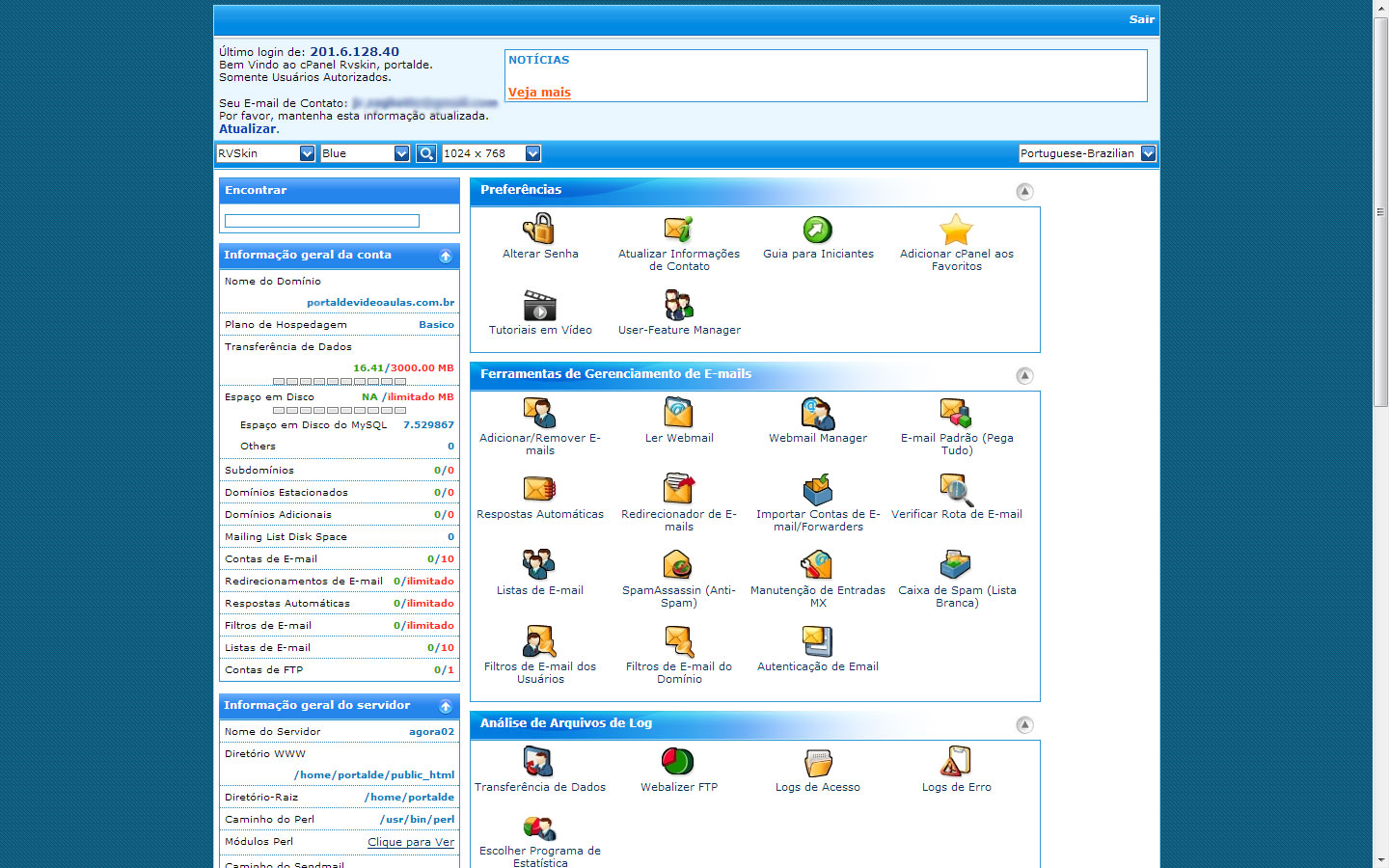
Task: Click the Clique para Ver Perl modules link
Action: coord(411,842)
